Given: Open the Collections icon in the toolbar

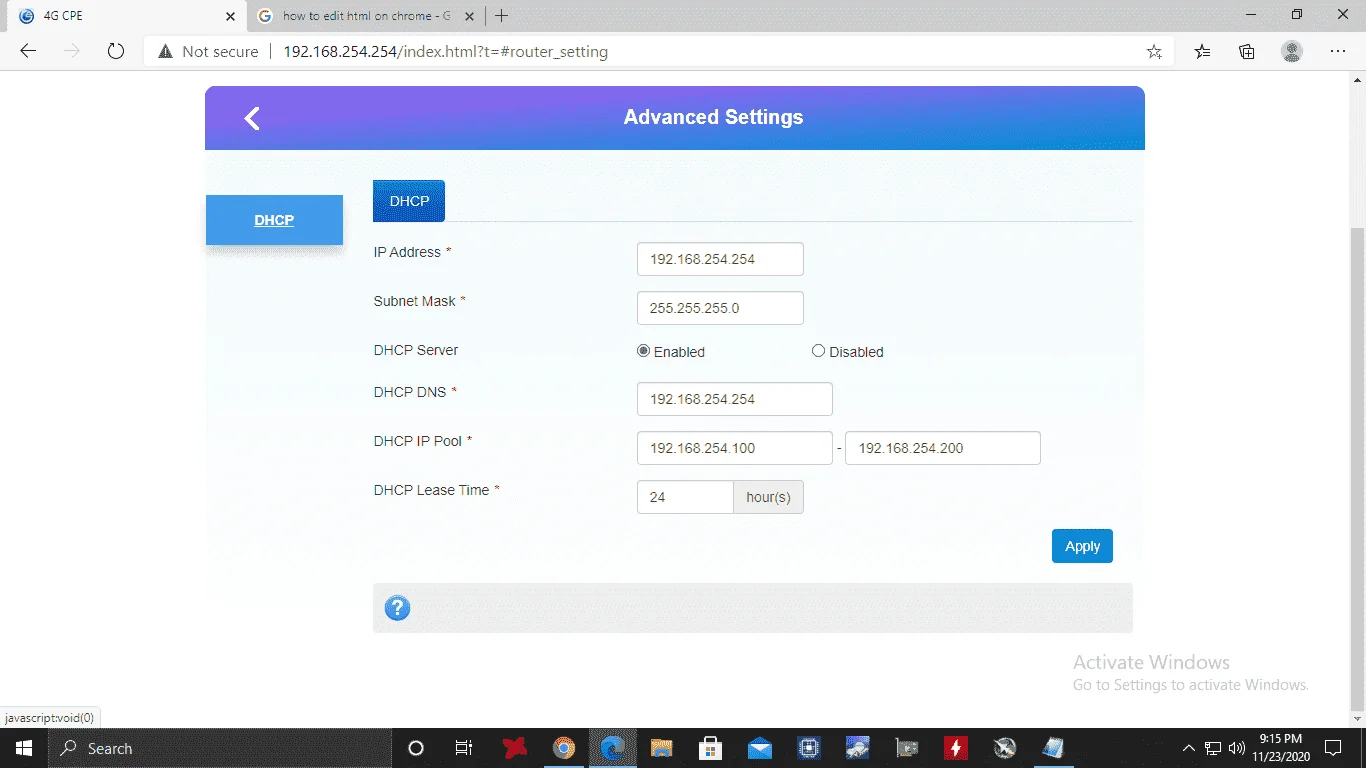Looking at the screenshot, I should [x=1247, y=52].
